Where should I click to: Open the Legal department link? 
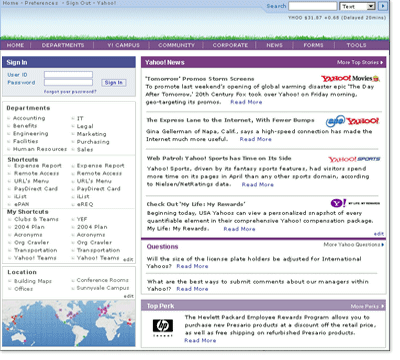click(85, 126)
